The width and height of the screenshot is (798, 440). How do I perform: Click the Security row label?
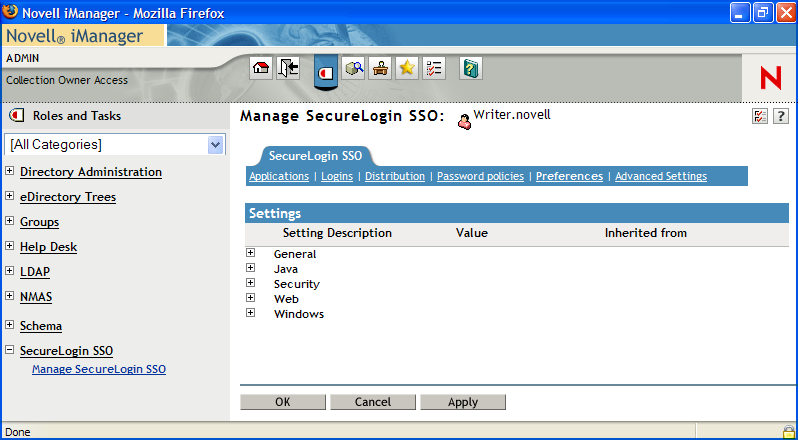[x=297, y=284]
